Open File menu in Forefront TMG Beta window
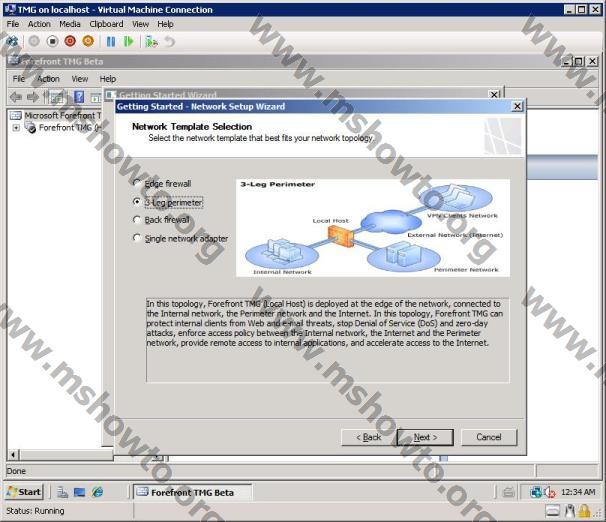This screenshot has width=606, height=522. 19,79
